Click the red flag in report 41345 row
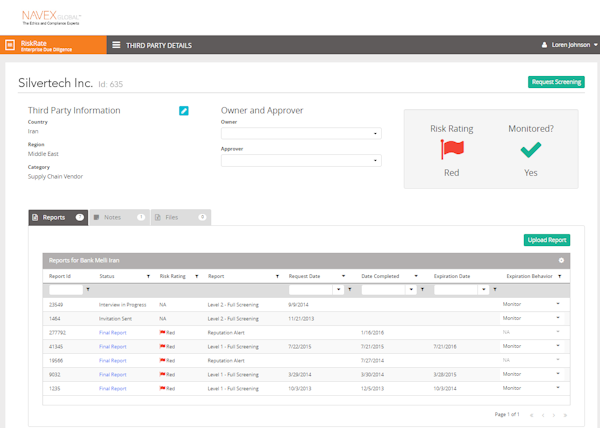Screen dimensions: 600x428 click(162, 347)
